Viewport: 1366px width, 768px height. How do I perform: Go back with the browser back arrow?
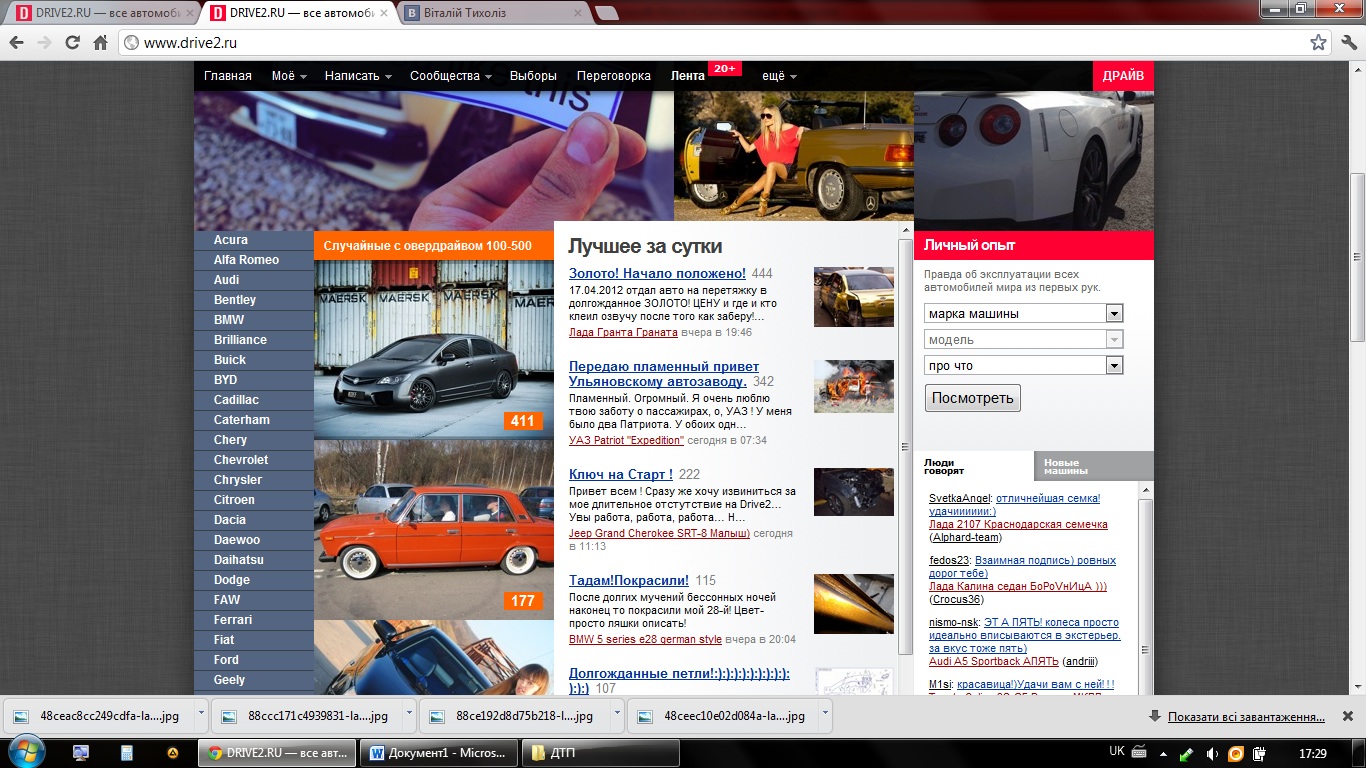coord(16,43)
